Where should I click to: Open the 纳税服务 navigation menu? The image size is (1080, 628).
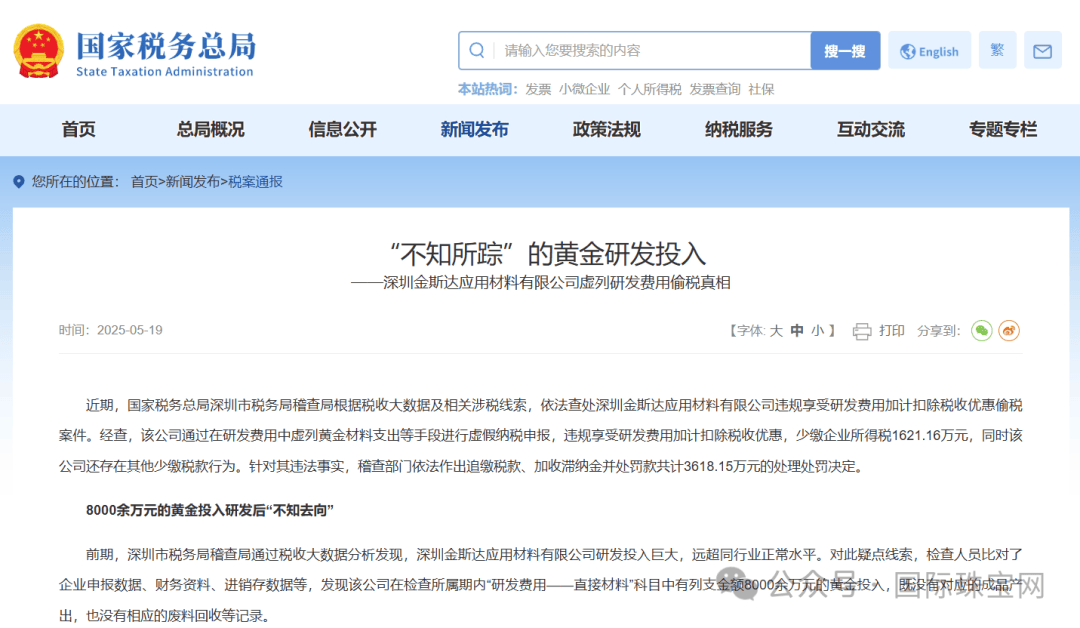click(x=738, y=129)
